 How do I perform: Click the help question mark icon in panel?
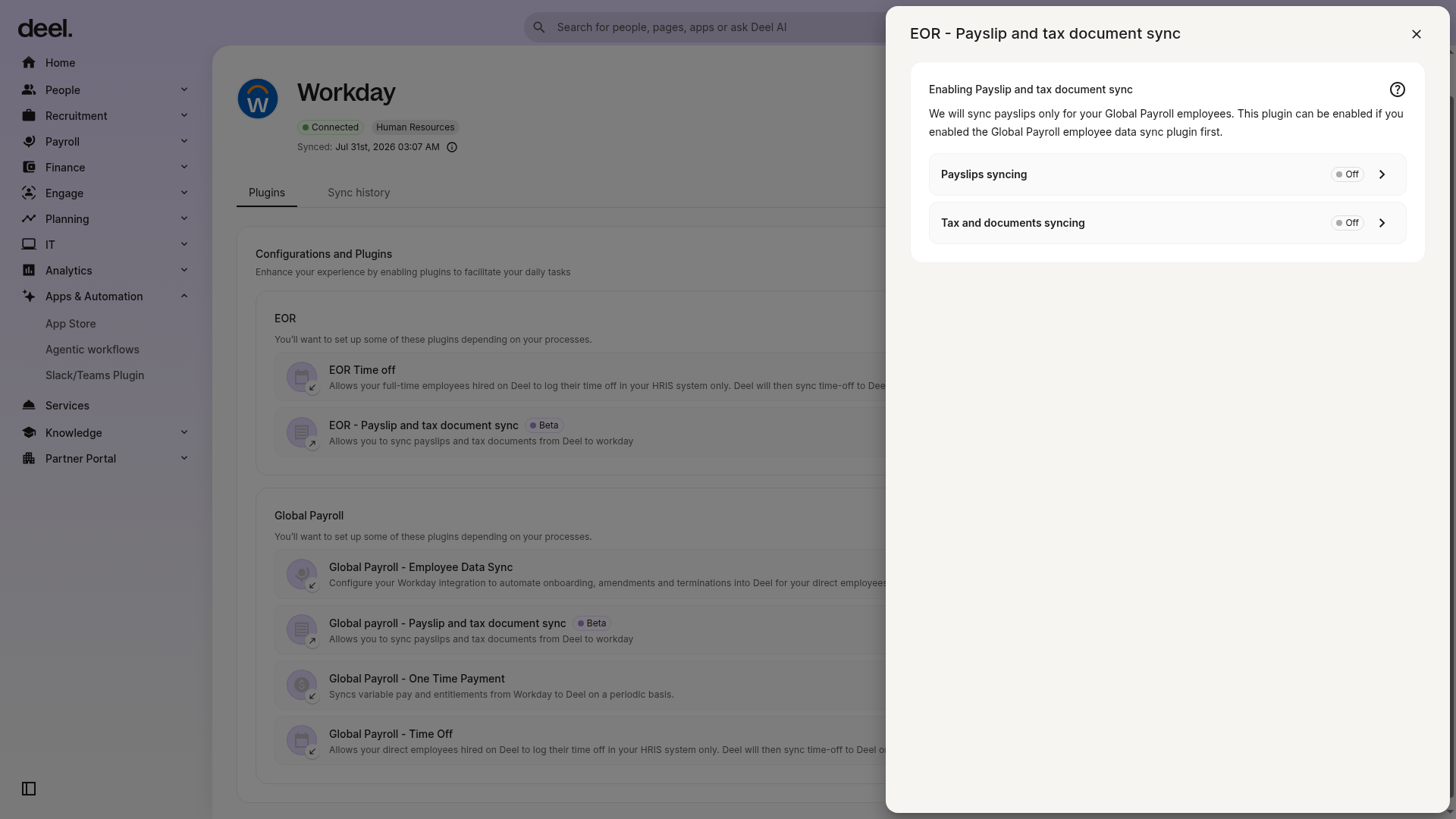(x=1397, y=89)
